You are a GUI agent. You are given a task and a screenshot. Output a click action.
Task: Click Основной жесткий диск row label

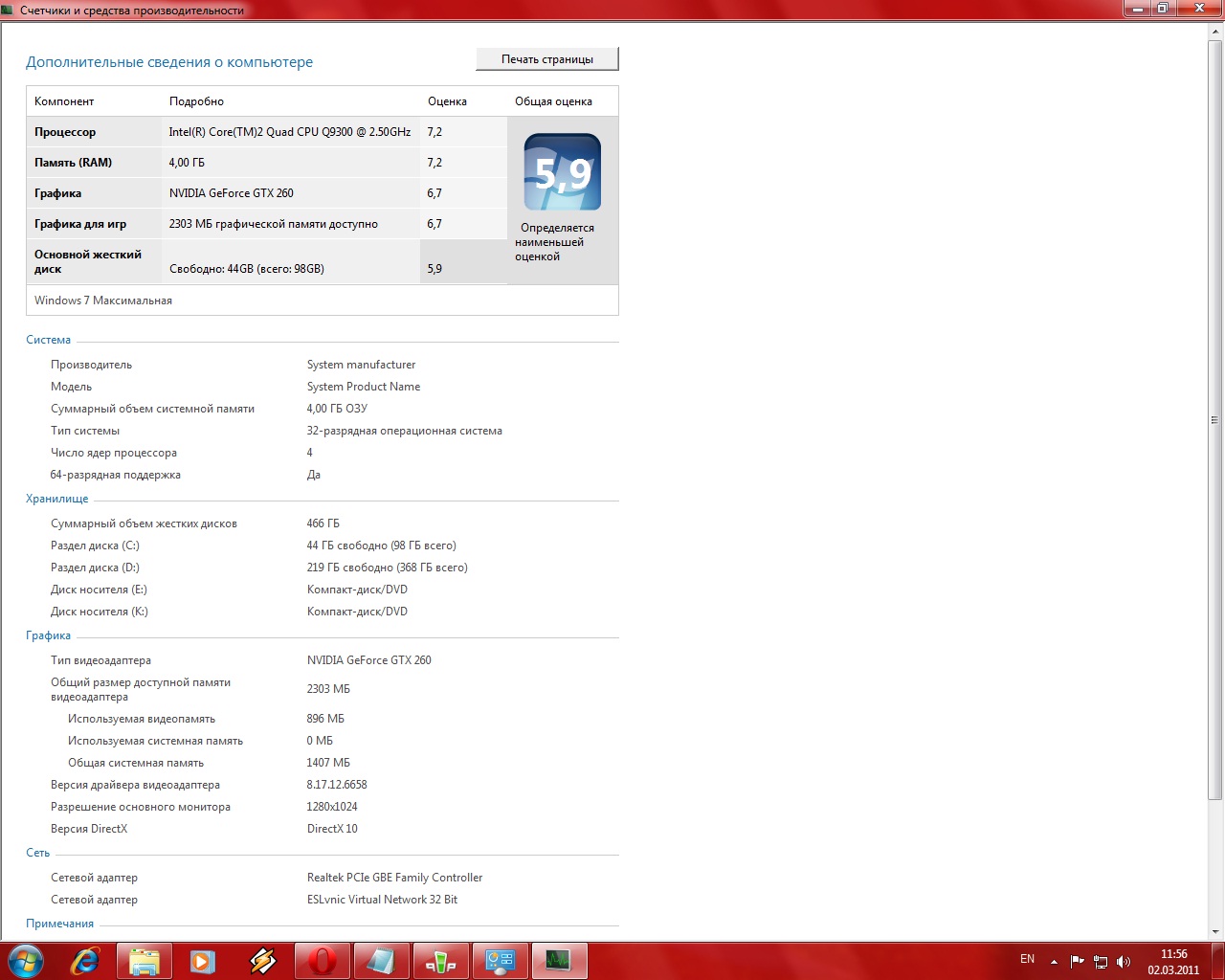click(x=88, y=261)
